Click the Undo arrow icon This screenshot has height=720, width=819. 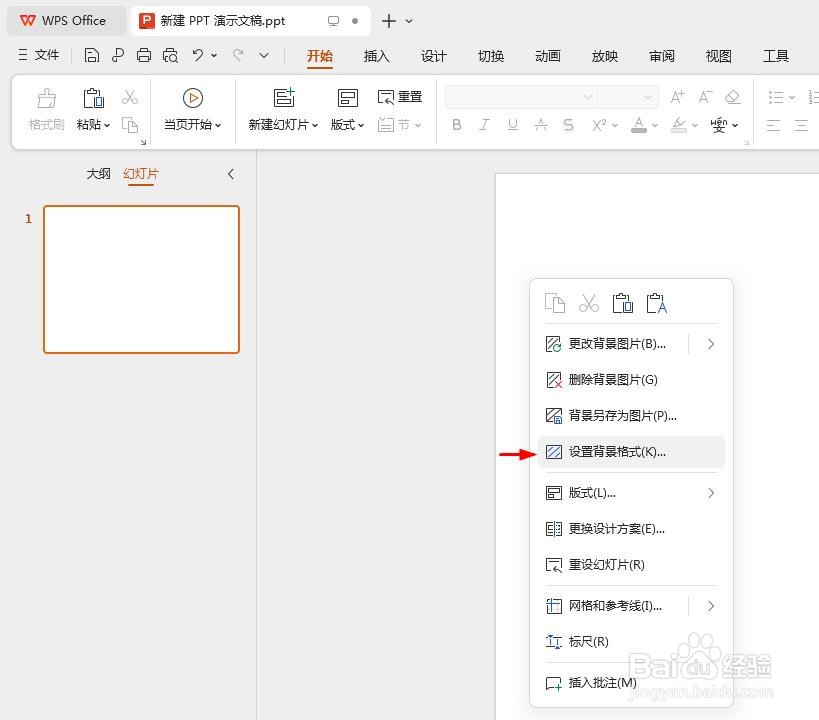(x=197, y=54)
